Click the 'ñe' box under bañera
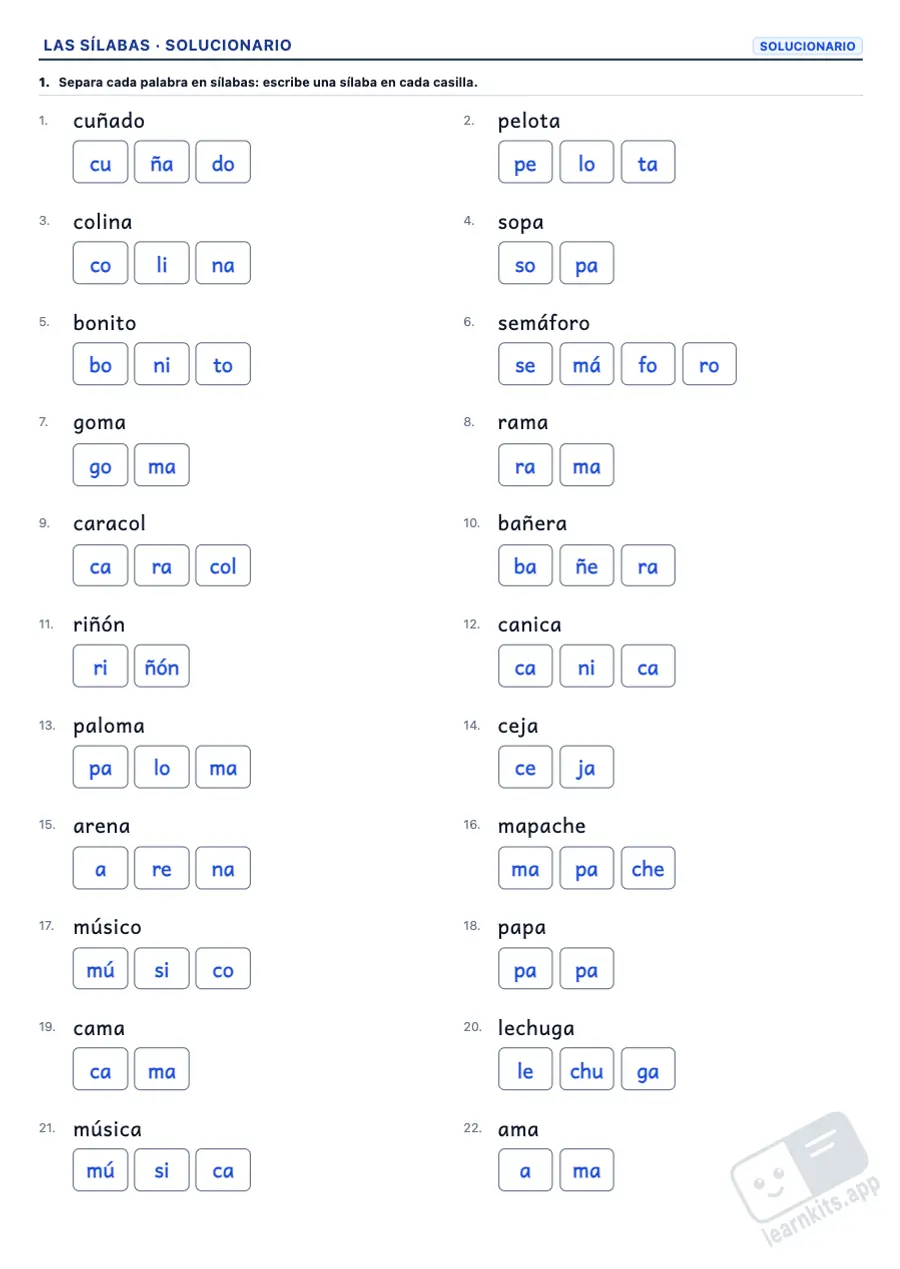This screenshot has width=900, height=1269. [x=587, y=565]
